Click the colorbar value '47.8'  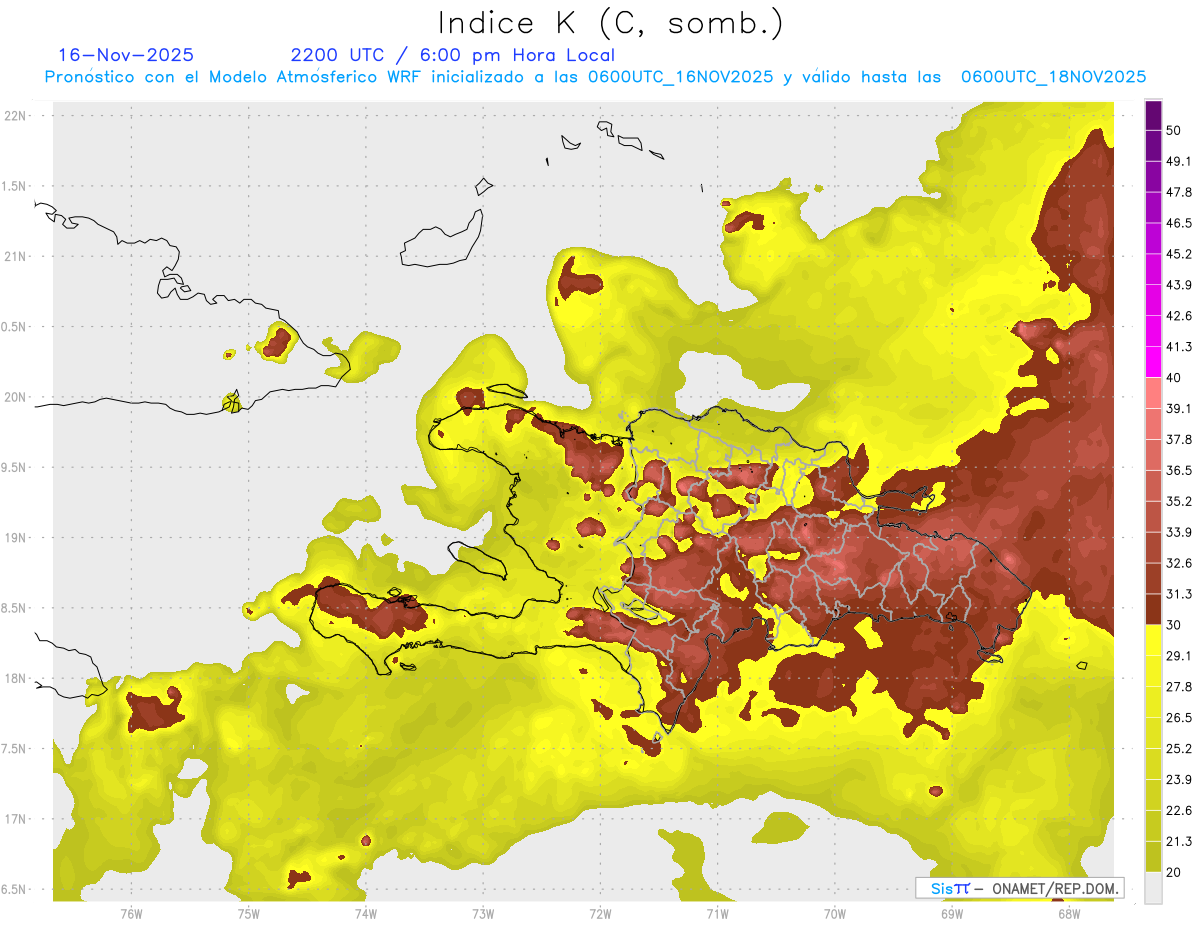click(x=1179, y=192)
